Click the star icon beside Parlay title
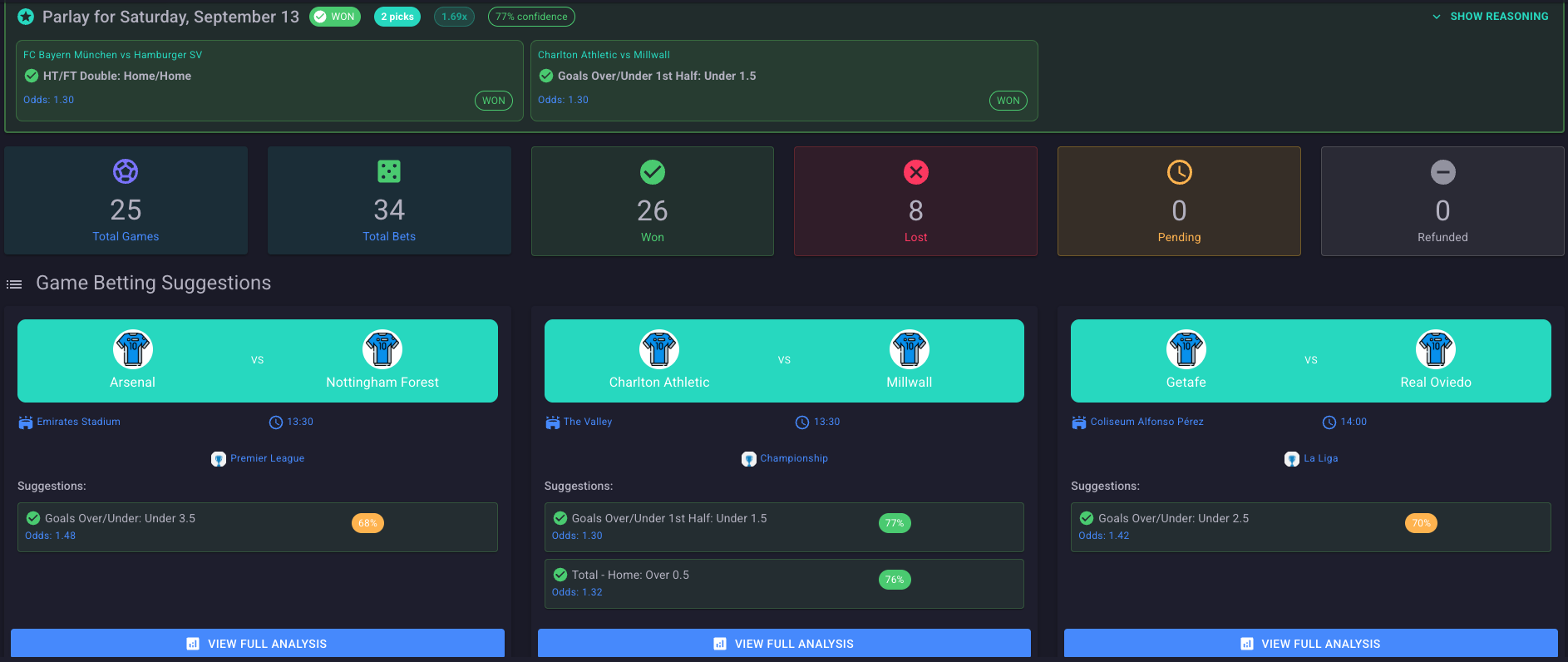This screenshot has width=1568, height=662. tap(26, 17)
